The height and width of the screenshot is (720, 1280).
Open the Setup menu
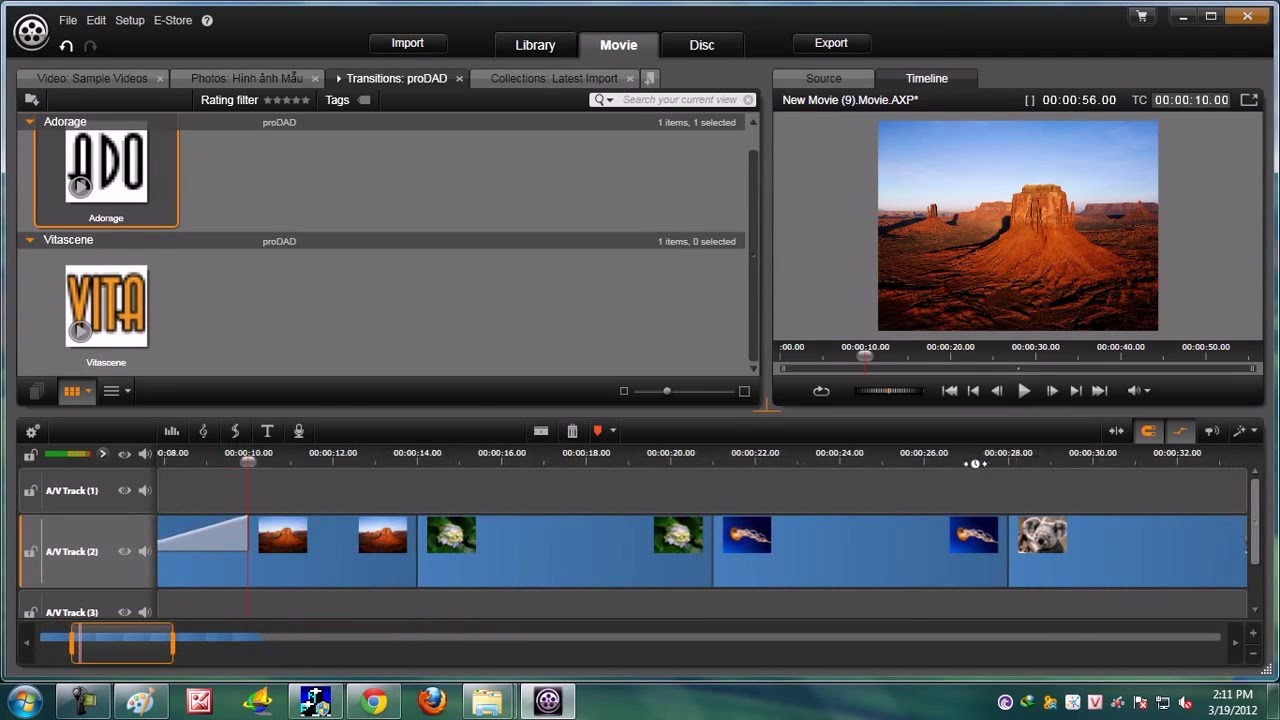pyautogui.click(x=130, y=20)
